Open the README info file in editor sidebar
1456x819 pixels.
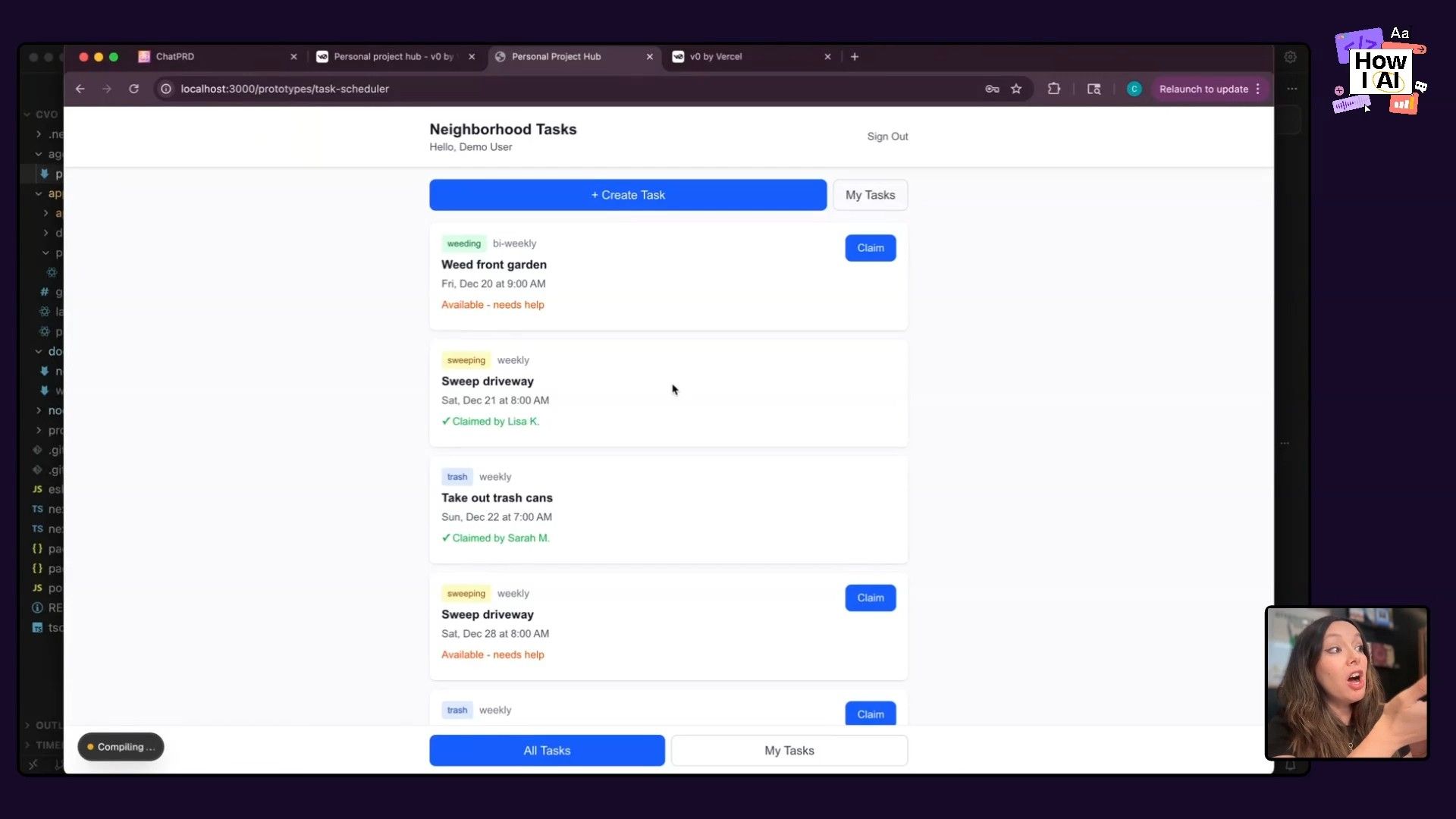(47, 607)
